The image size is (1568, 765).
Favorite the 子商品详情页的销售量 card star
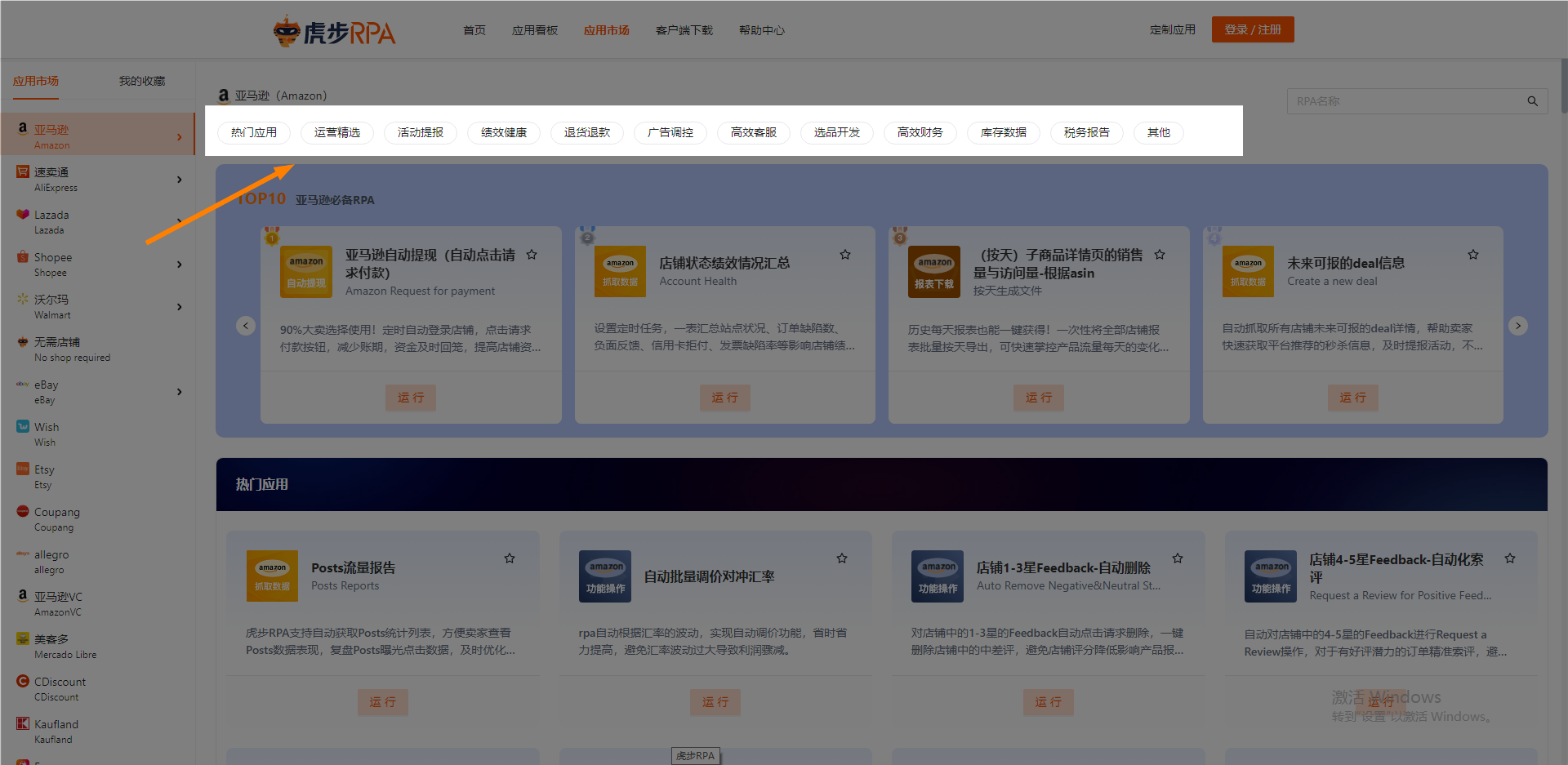[x=1160, y=255]
